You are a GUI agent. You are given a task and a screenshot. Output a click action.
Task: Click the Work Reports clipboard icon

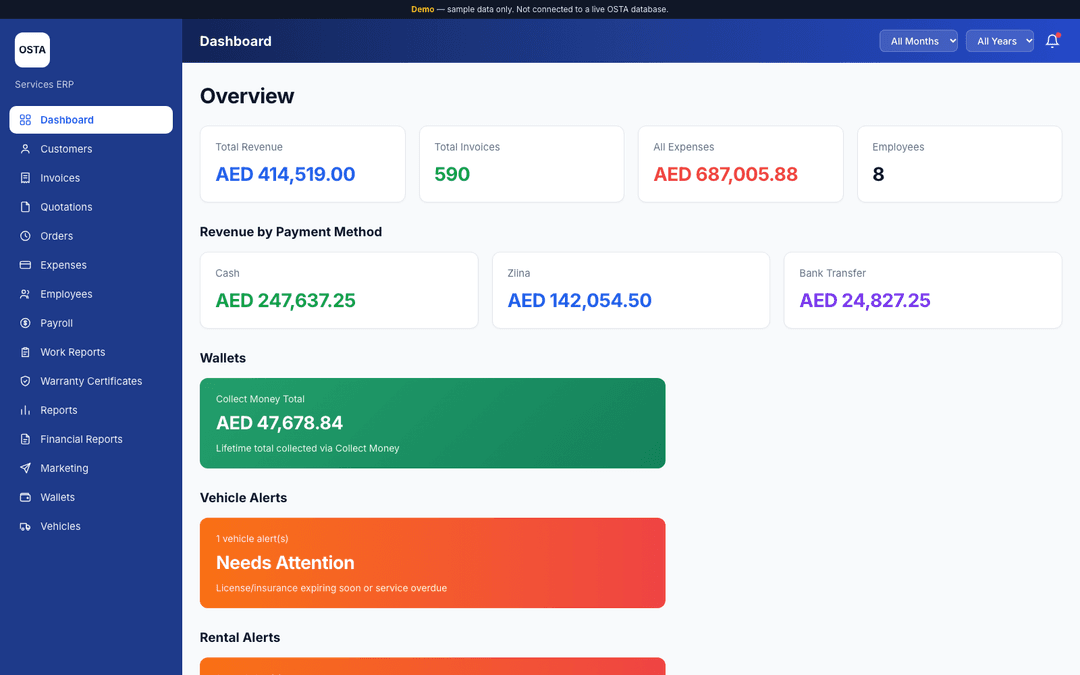25,352
